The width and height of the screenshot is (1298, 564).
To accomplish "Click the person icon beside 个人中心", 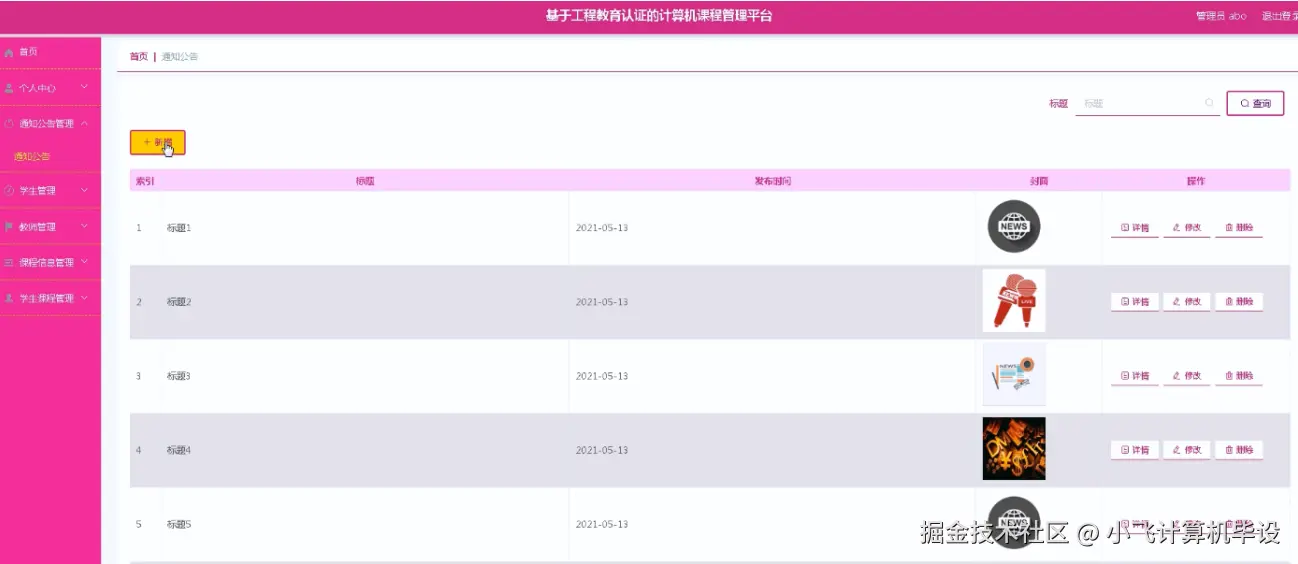I will tap(10, 88).
